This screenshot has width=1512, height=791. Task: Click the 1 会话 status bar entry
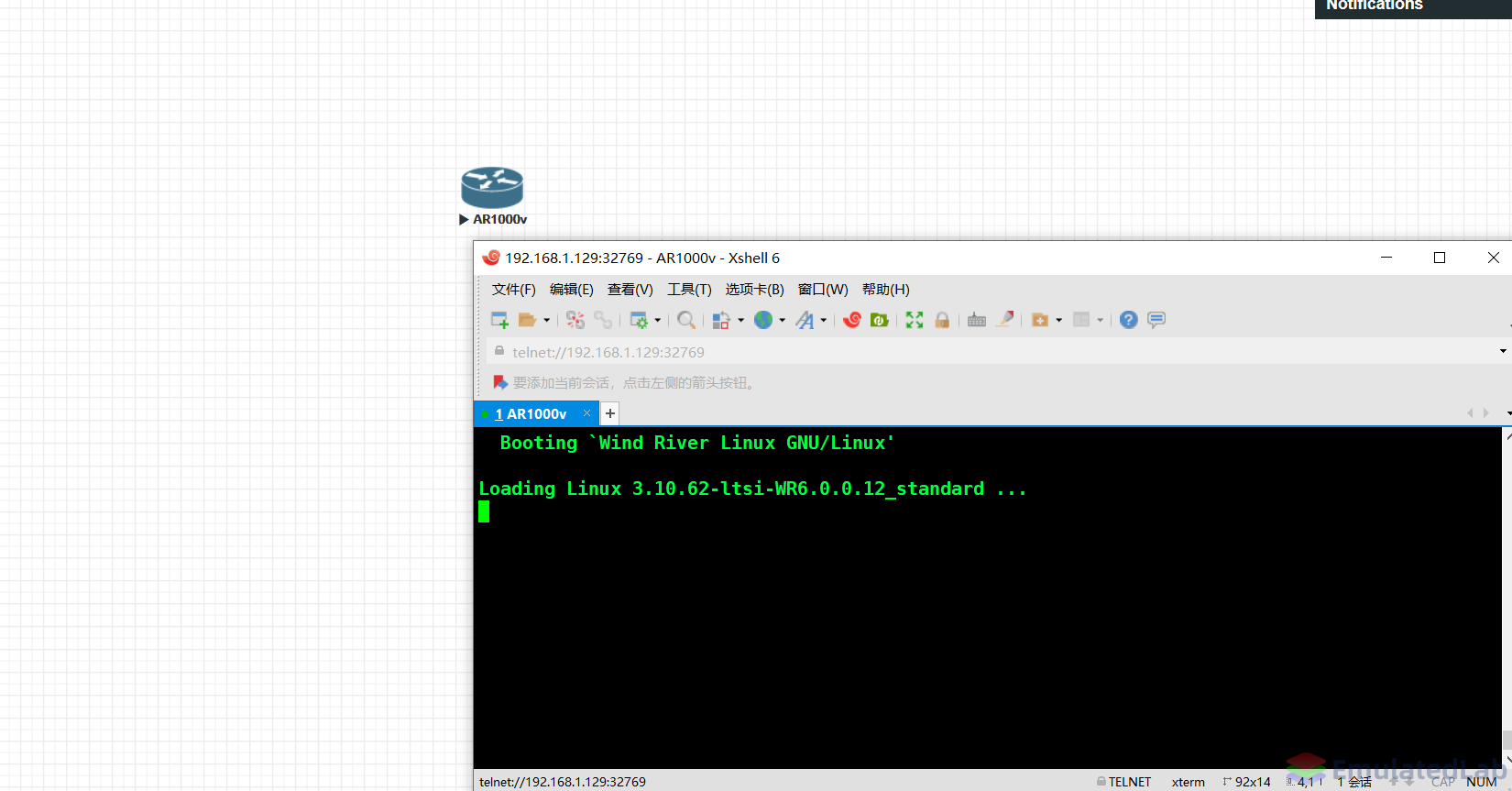click(x=1354, y=782)
